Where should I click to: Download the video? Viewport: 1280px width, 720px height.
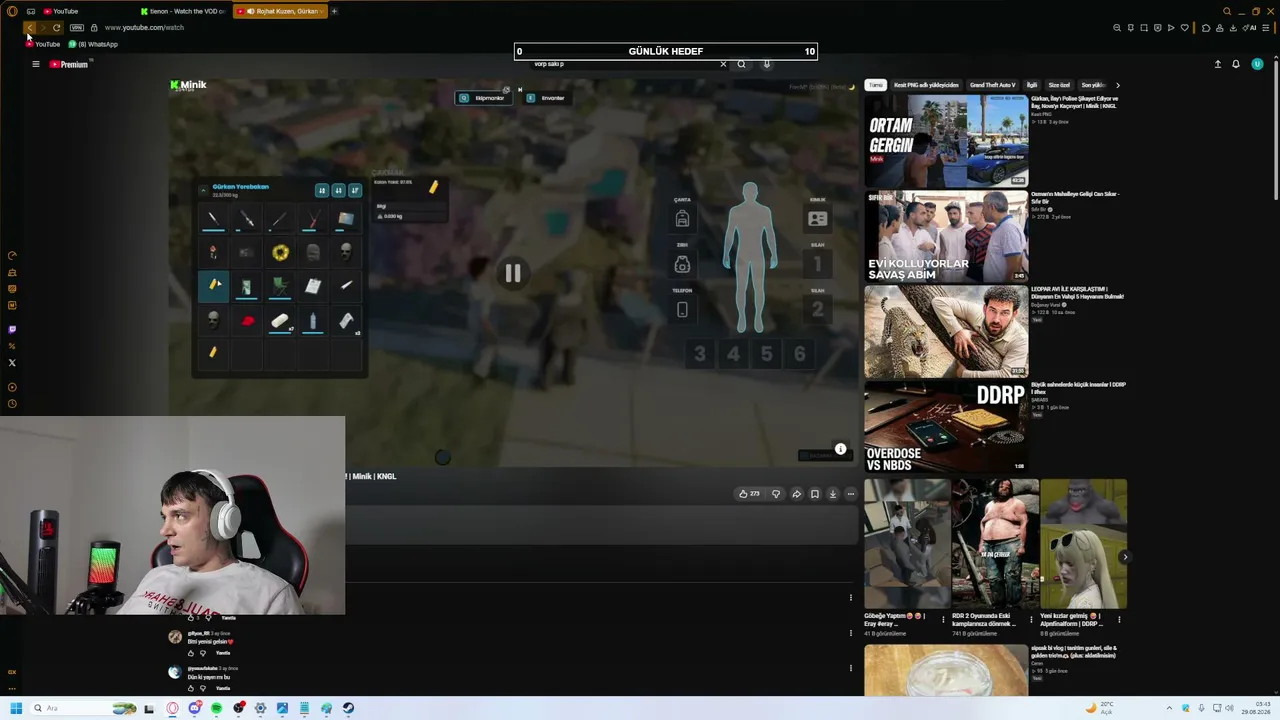pyautogui.click(x=832, y=494)
